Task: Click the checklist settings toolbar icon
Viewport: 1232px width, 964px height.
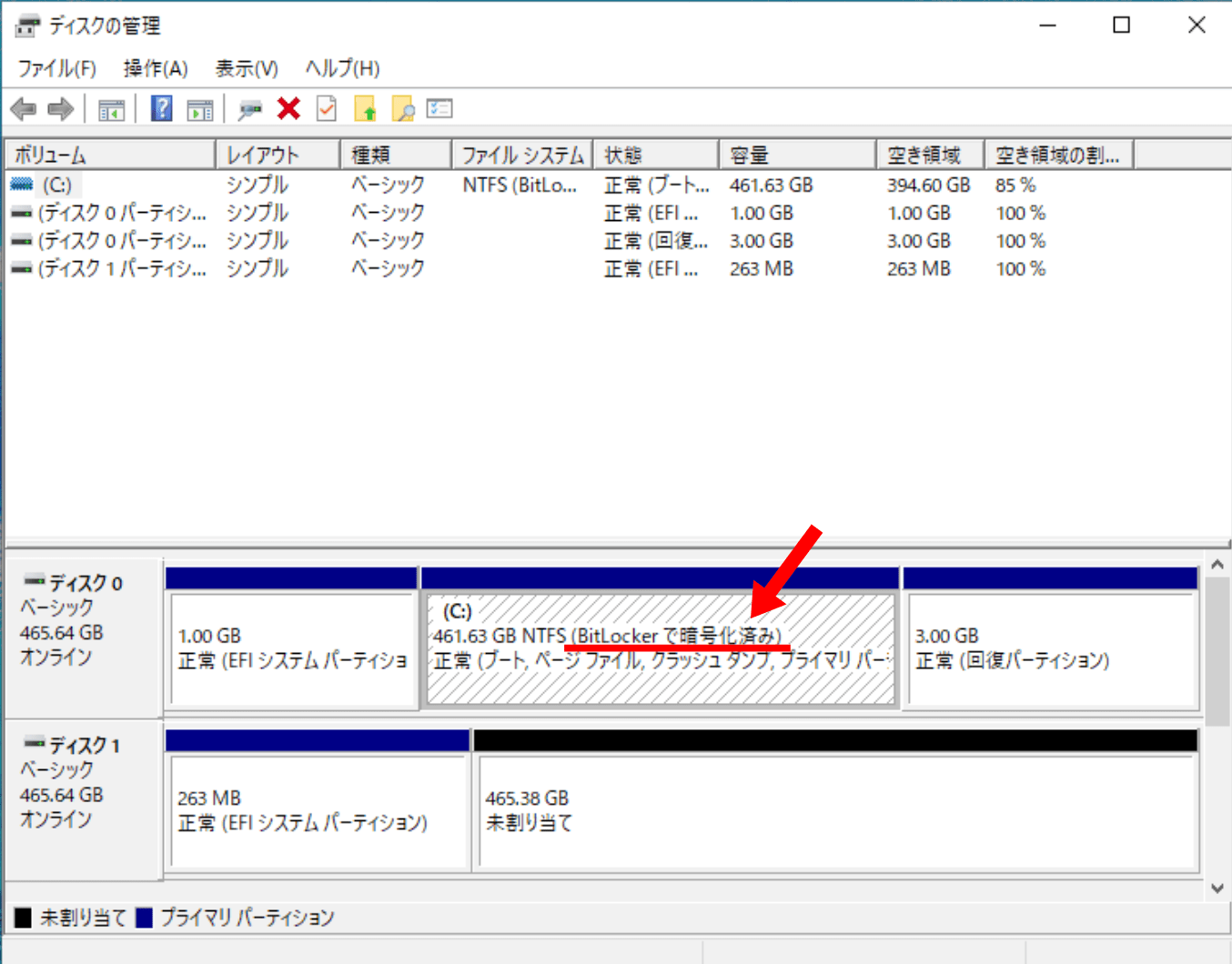Action: 439,109
